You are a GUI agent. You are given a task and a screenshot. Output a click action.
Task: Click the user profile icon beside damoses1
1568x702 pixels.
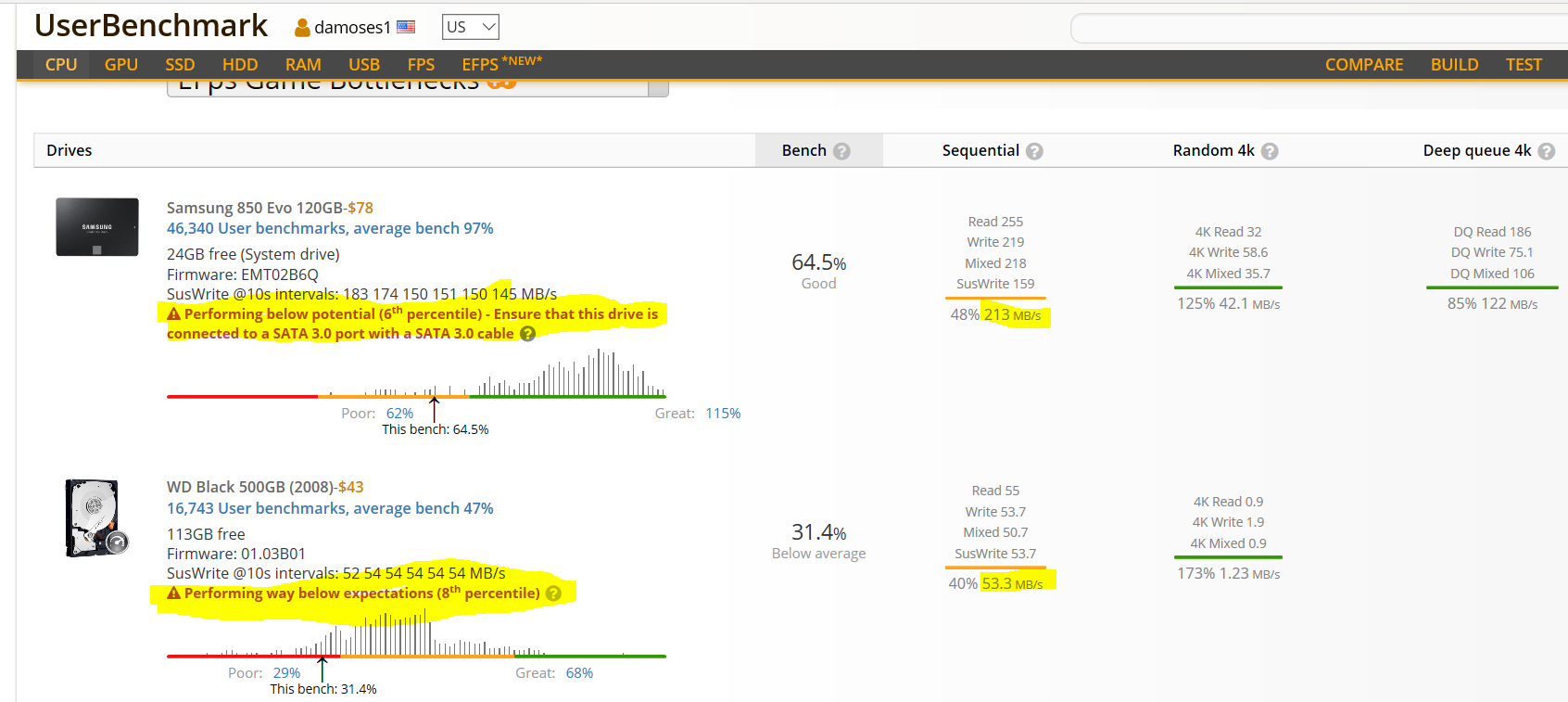302,28
